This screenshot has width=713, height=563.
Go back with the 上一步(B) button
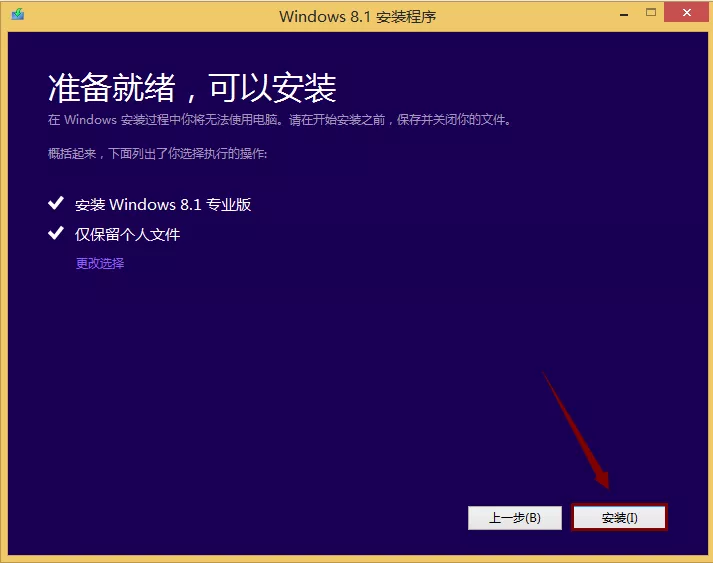coord(515,518)
